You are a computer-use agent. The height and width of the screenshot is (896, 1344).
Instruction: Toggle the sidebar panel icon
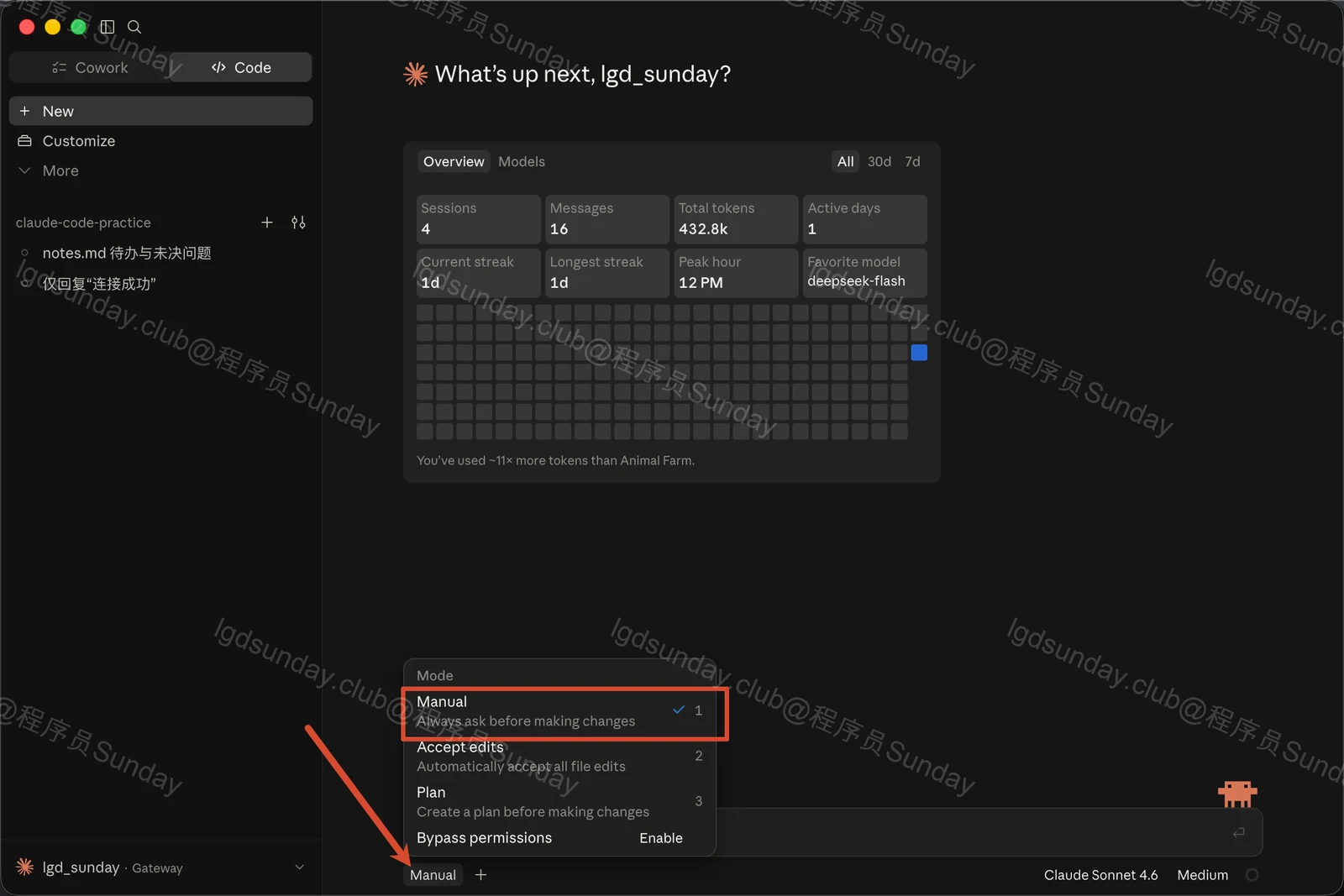pos(108,27)
